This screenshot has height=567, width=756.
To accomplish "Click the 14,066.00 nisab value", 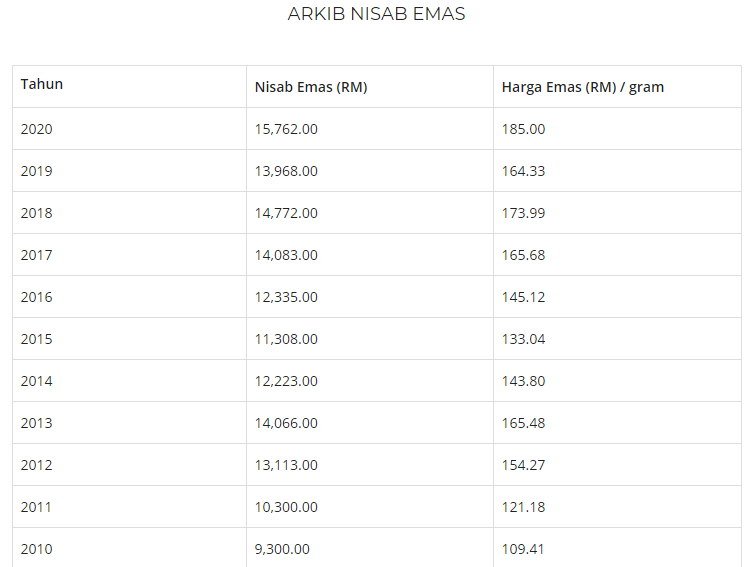I will [286, 423].
